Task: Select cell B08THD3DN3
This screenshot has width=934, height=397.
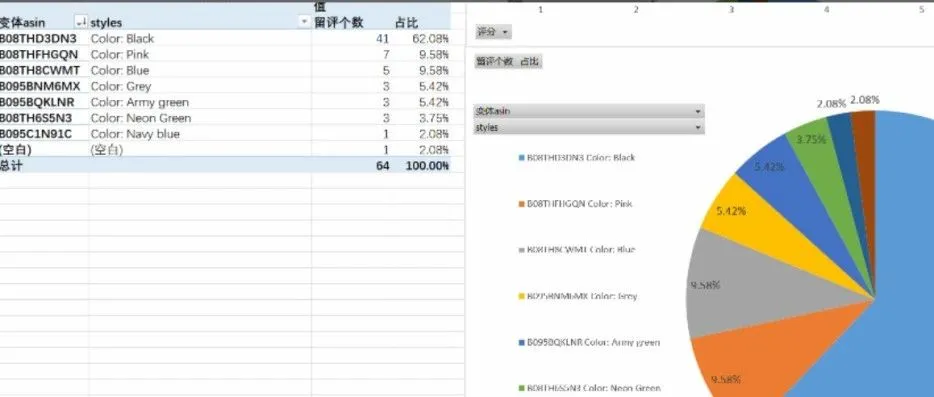Action: 38,39
